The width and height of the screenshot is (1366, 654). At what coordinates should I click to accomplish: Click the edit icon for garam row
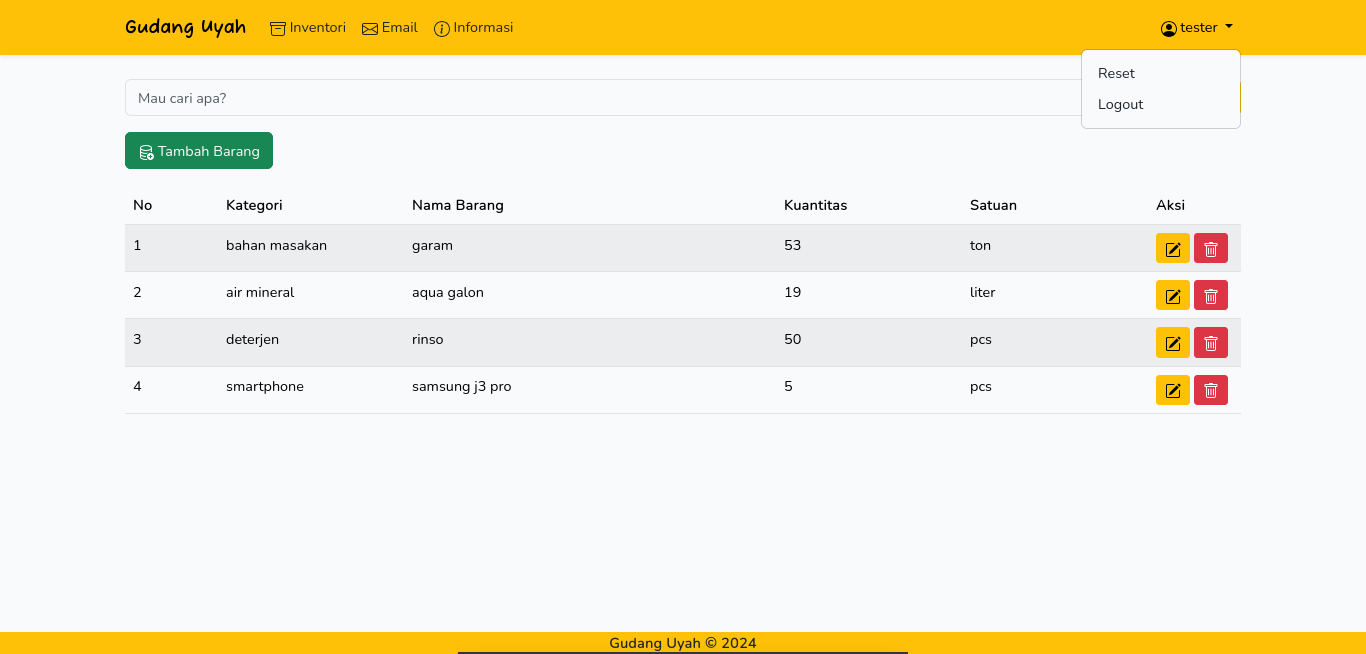click(1172, 248)
